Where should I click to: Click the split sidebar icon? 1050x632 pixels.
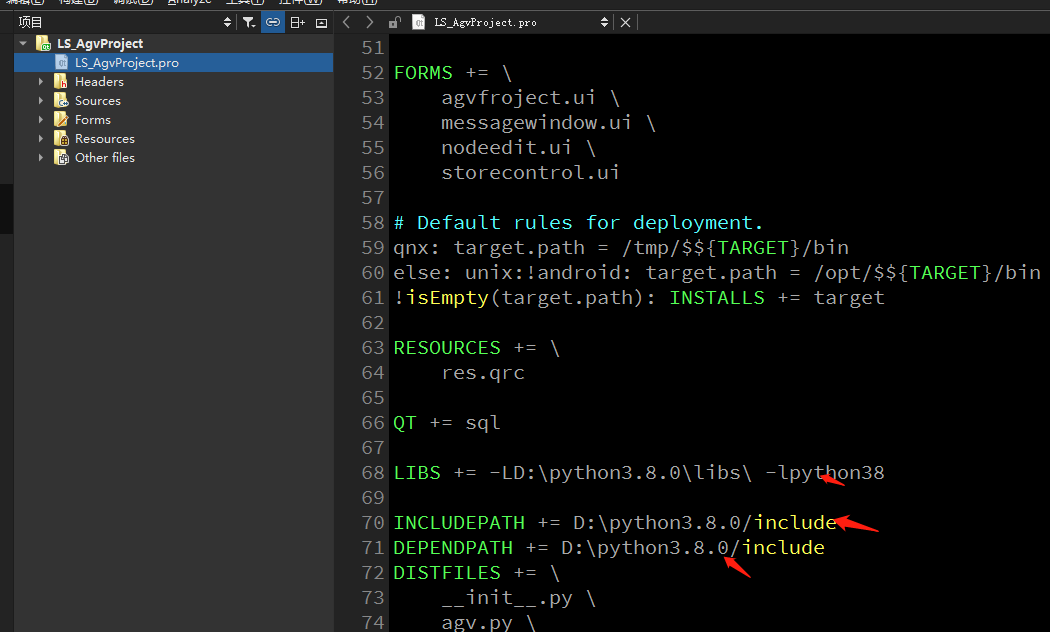pos(297,23)
